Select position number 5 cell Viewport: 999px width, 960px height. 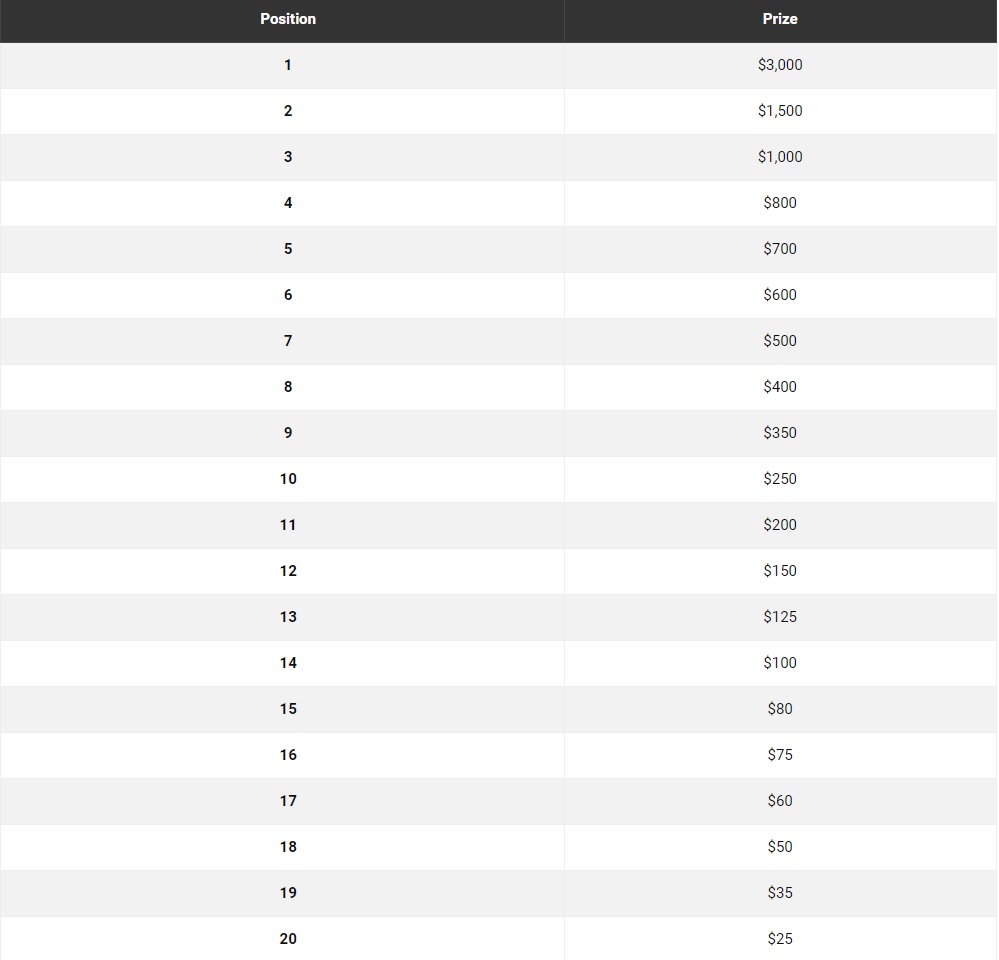point(288,249)
